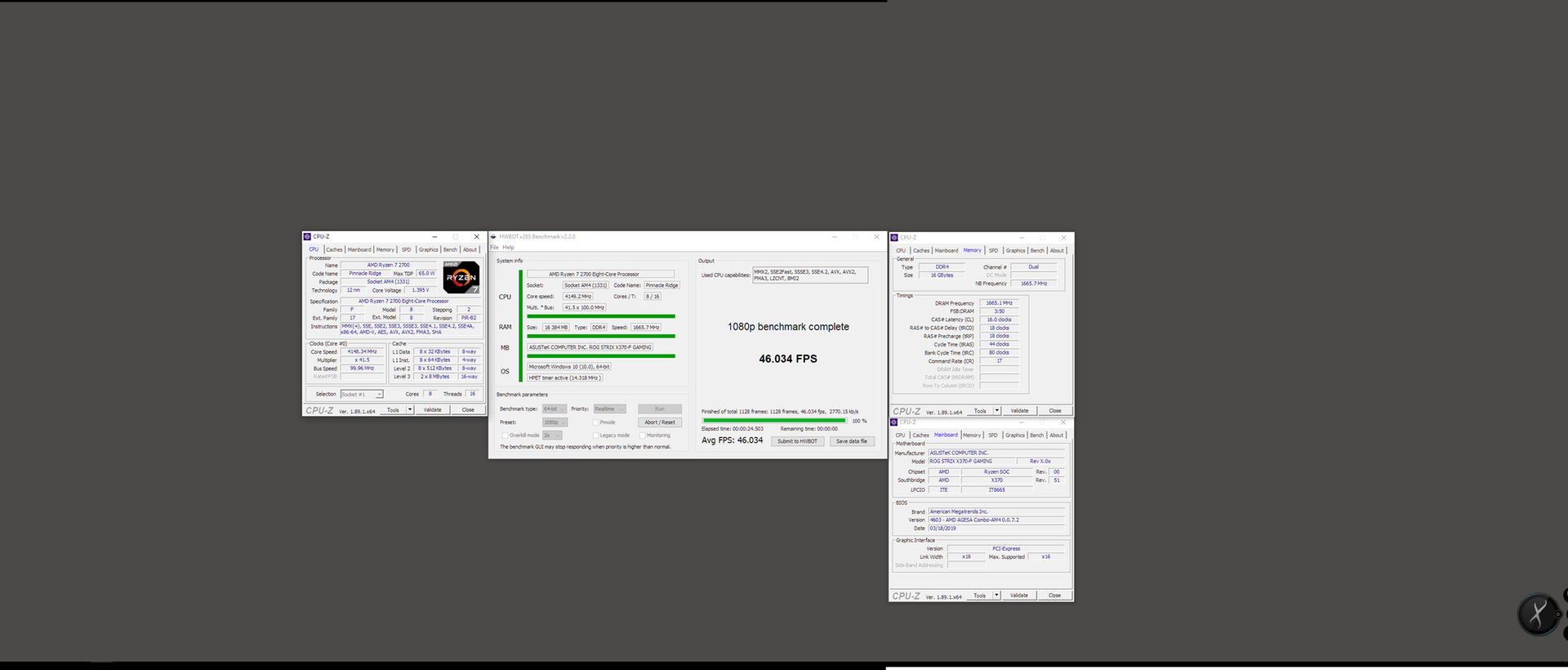The image size is (1568, 670).
Task: Switch to the Caches tab in the CPU-Z CPU window
Action: point(335,250)
